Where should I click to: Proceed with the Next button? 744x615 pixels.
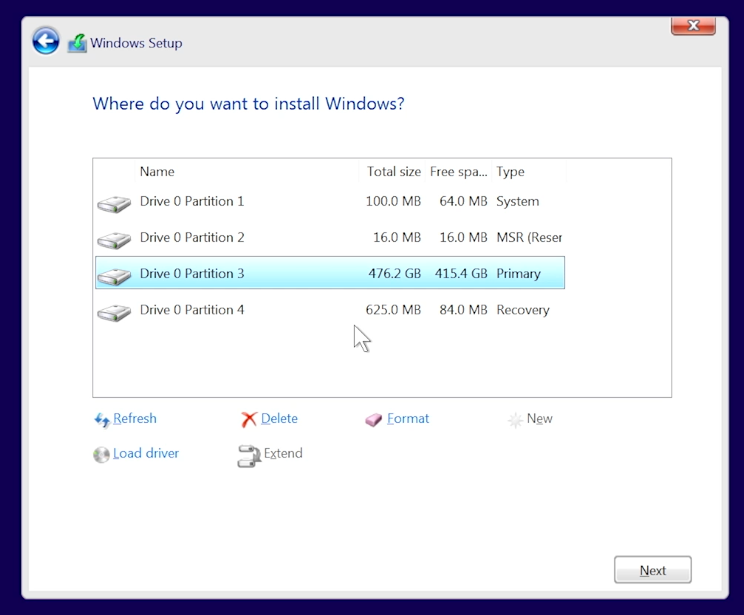[x=653, y=569]
